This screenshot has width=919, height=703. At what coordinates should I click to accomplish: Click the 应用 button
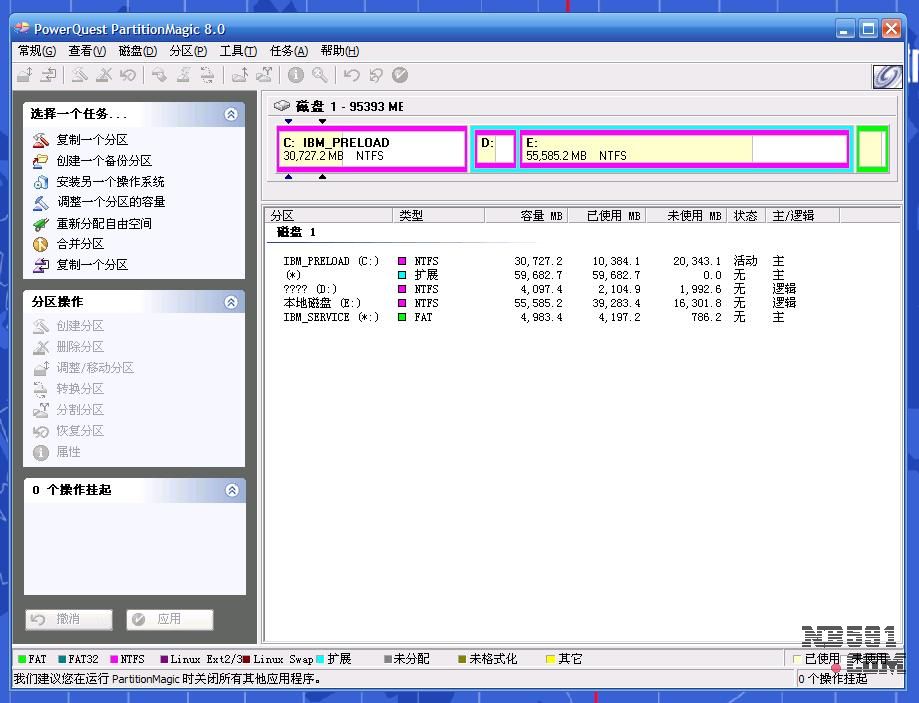tap(169, 619)
